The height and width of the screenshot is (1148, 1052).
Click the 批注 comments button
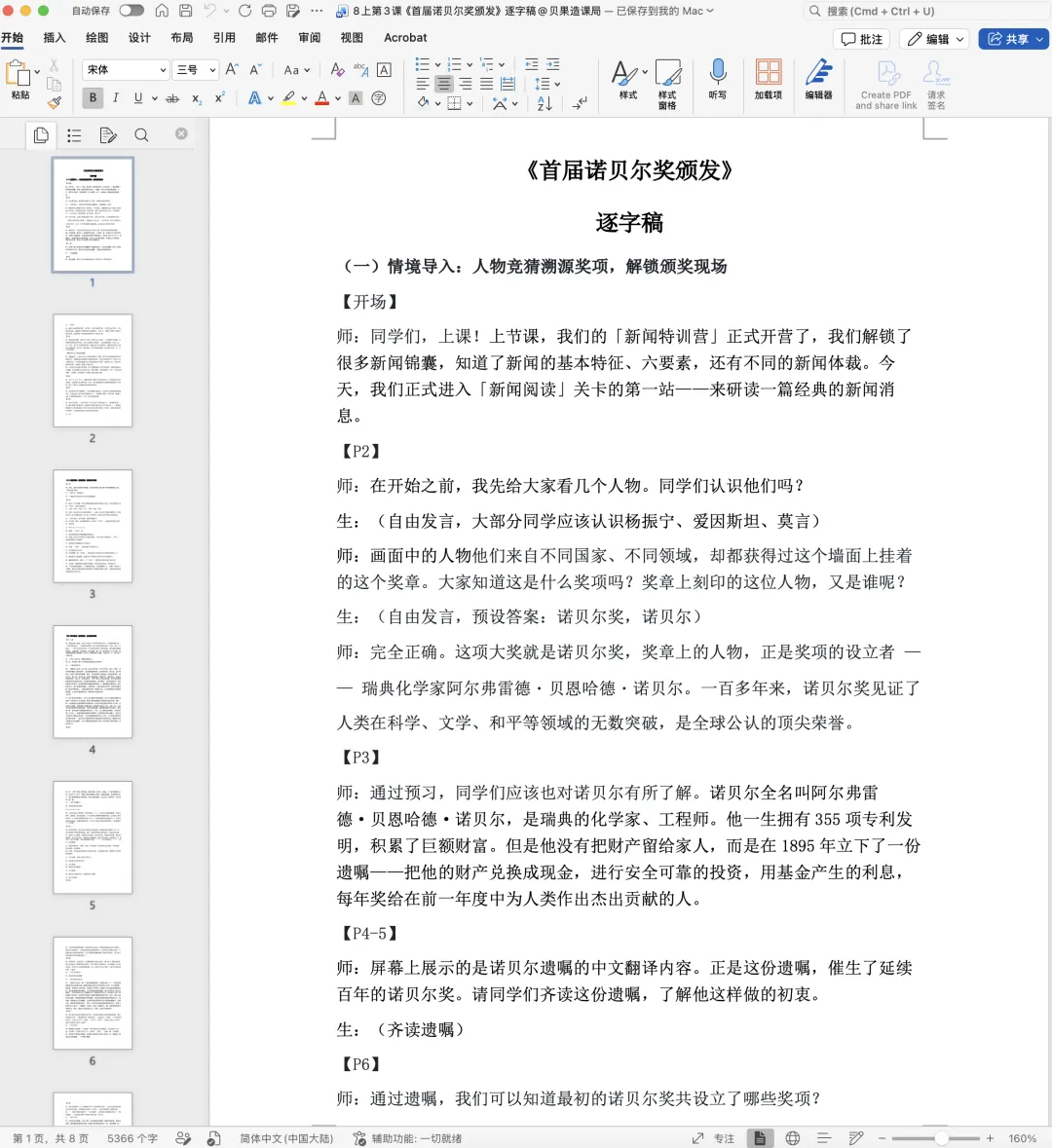[x=861, y=39]
